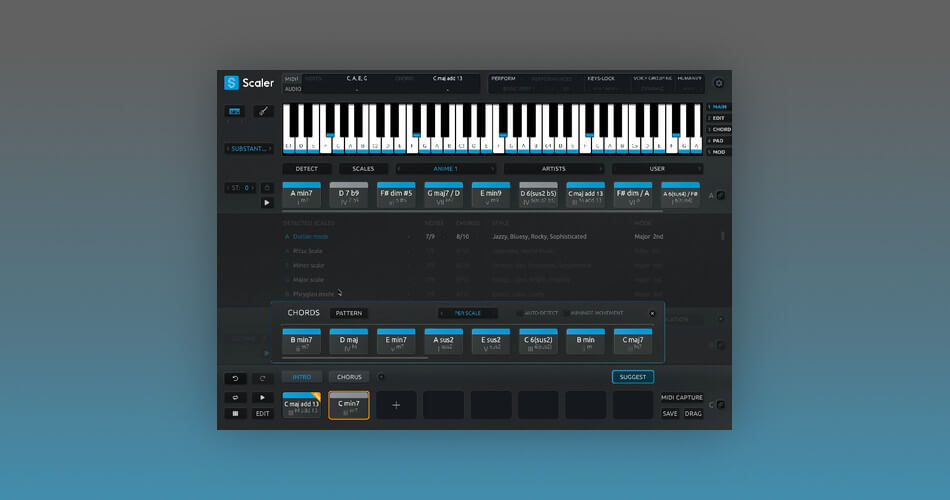This screenshot has width=950, height=500.
Task: Enable AUTO-DETECT checkbox
Action: click(x=519, y=313)
